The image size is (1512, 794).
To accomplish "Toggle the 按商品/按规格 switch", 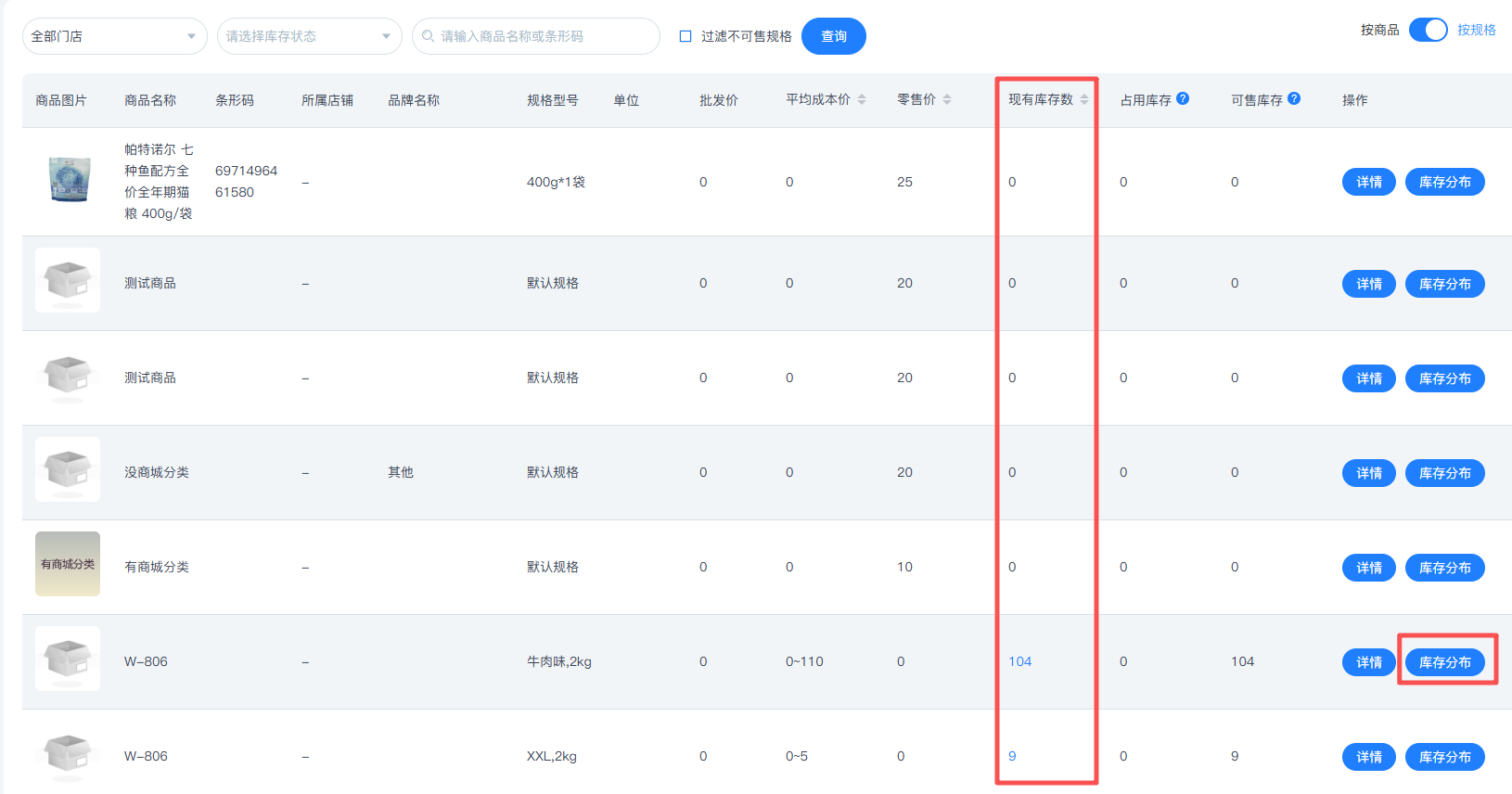I will pos(1428,30).
